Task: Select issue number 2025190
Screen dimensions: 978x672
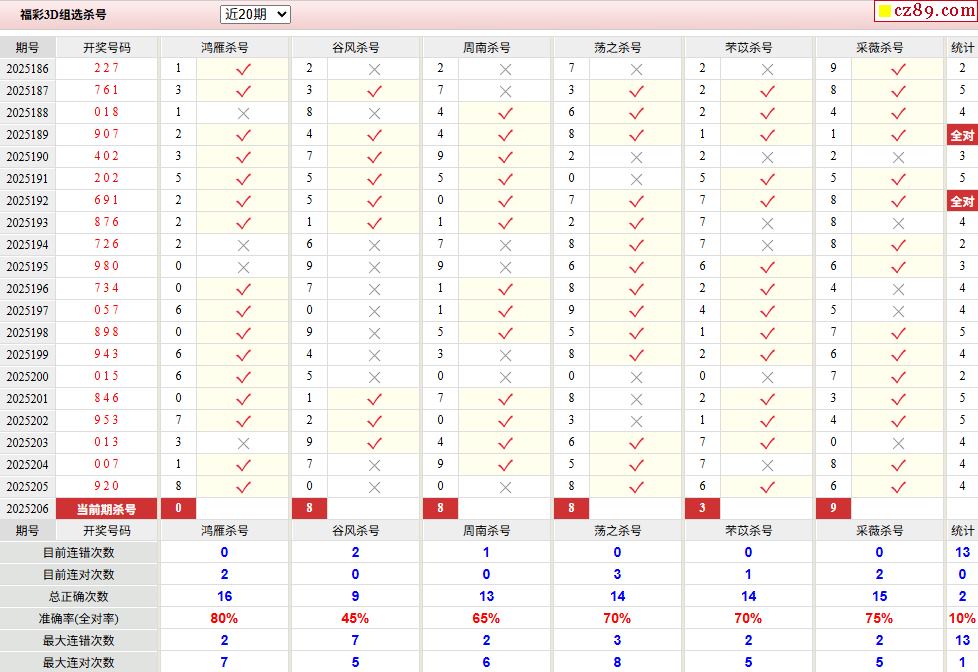Action: coord(27,157)
